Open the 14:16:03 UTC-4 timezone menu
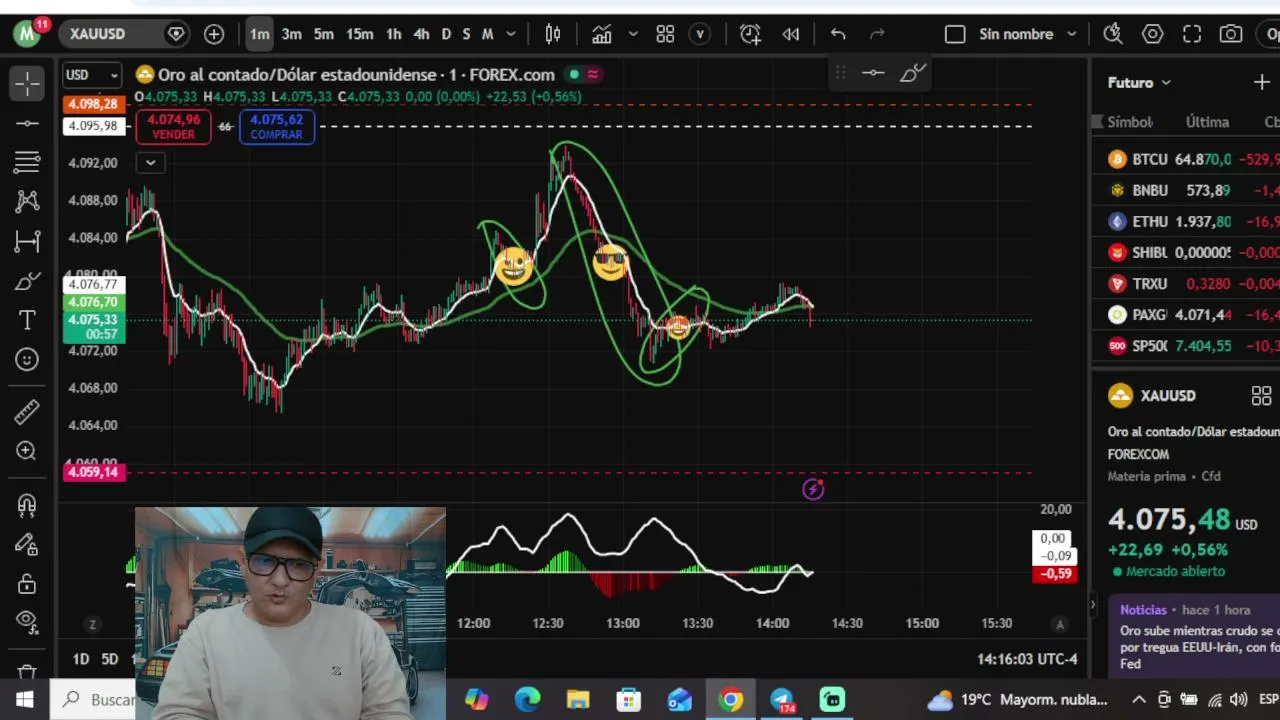Image resolution: width=1280 pixels, height=720 pixels. (x=1027, y=659)
